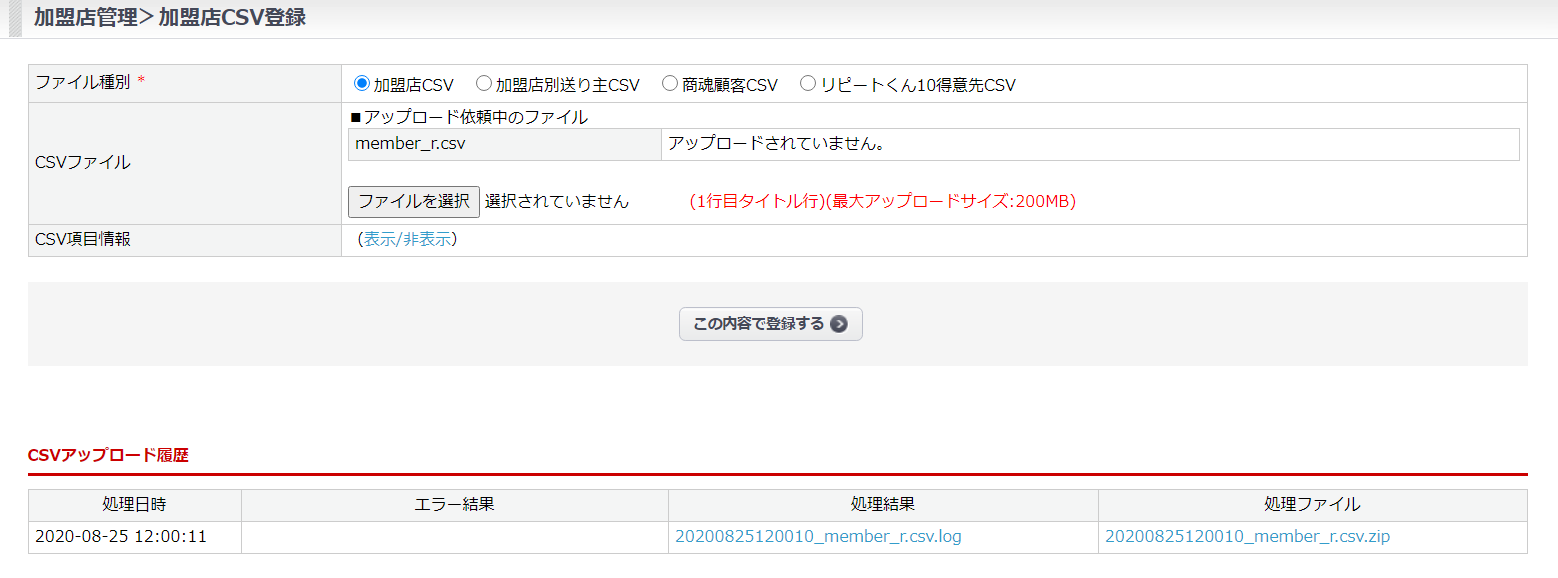Click the CSVアップロード履歴 section heading
This screenshot has height=578, width=1558.
click(x=108, y=456)
